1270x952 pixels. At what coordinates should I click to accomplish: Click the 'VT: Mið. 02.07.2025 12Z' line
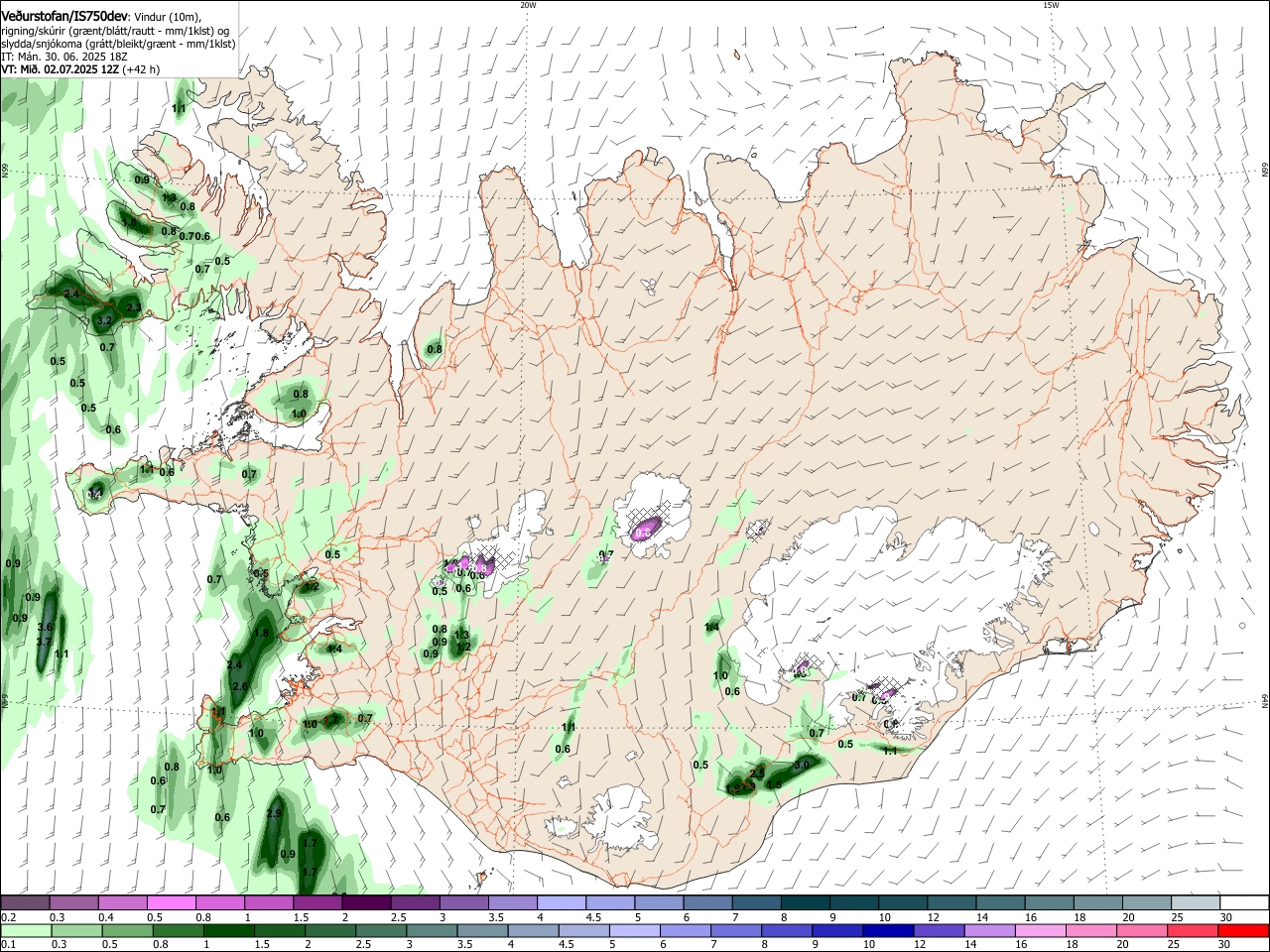pos(80,69)
